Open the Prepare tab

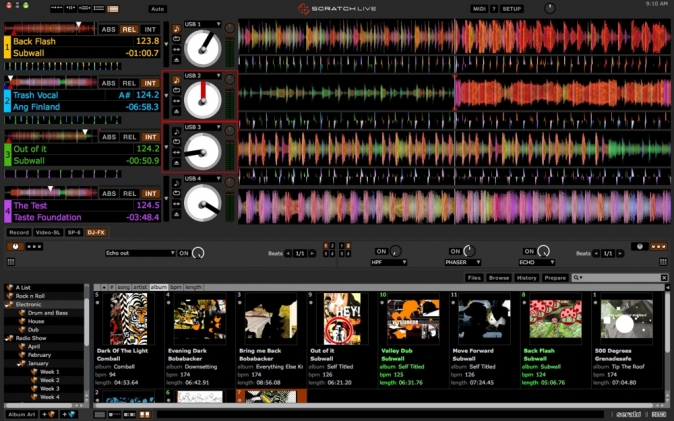point(555,278)
